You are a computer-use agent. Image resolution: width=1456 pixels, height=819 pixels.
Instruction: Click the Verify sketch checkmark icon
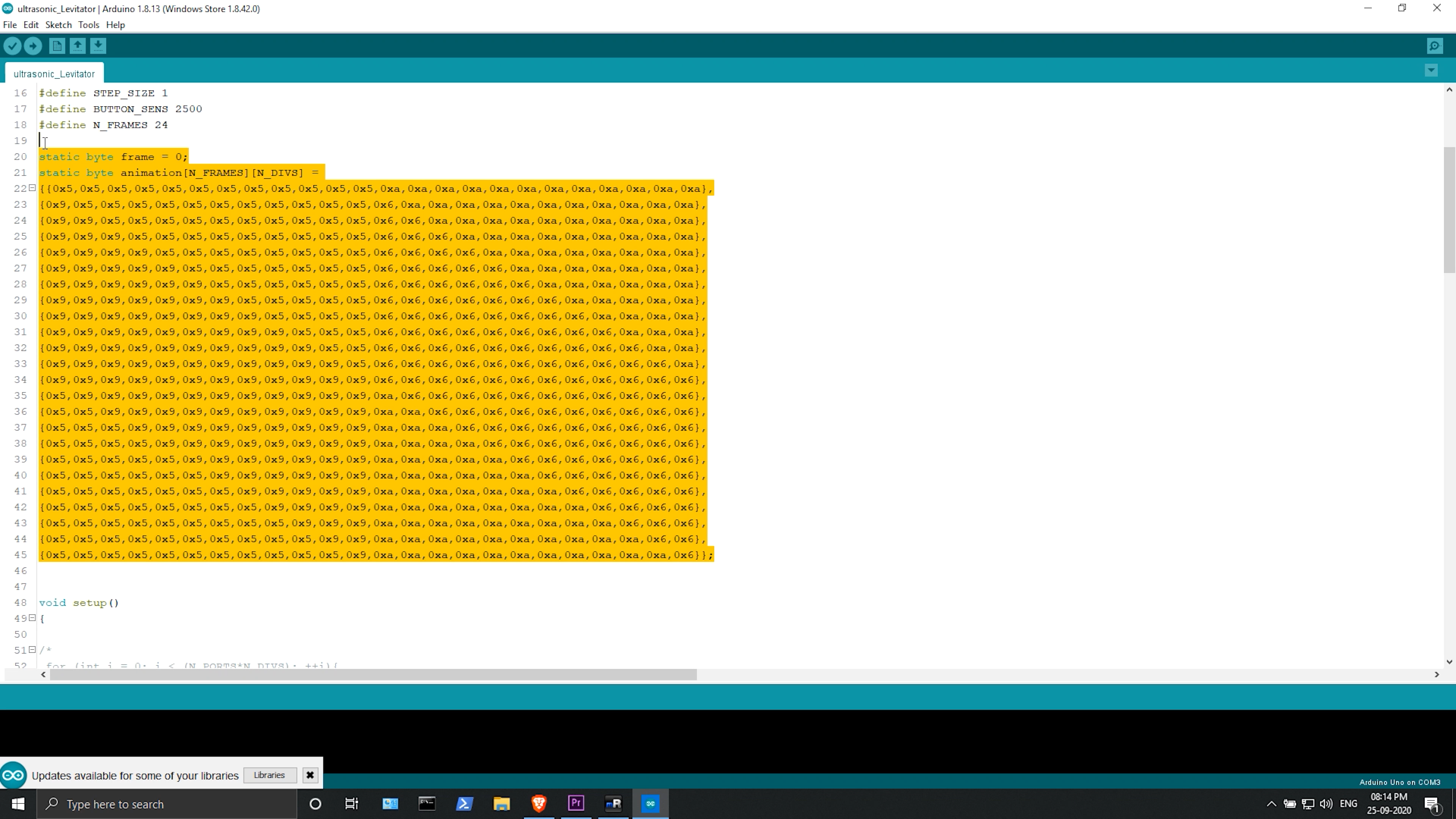pyautogui.click(x=12, y=46)
